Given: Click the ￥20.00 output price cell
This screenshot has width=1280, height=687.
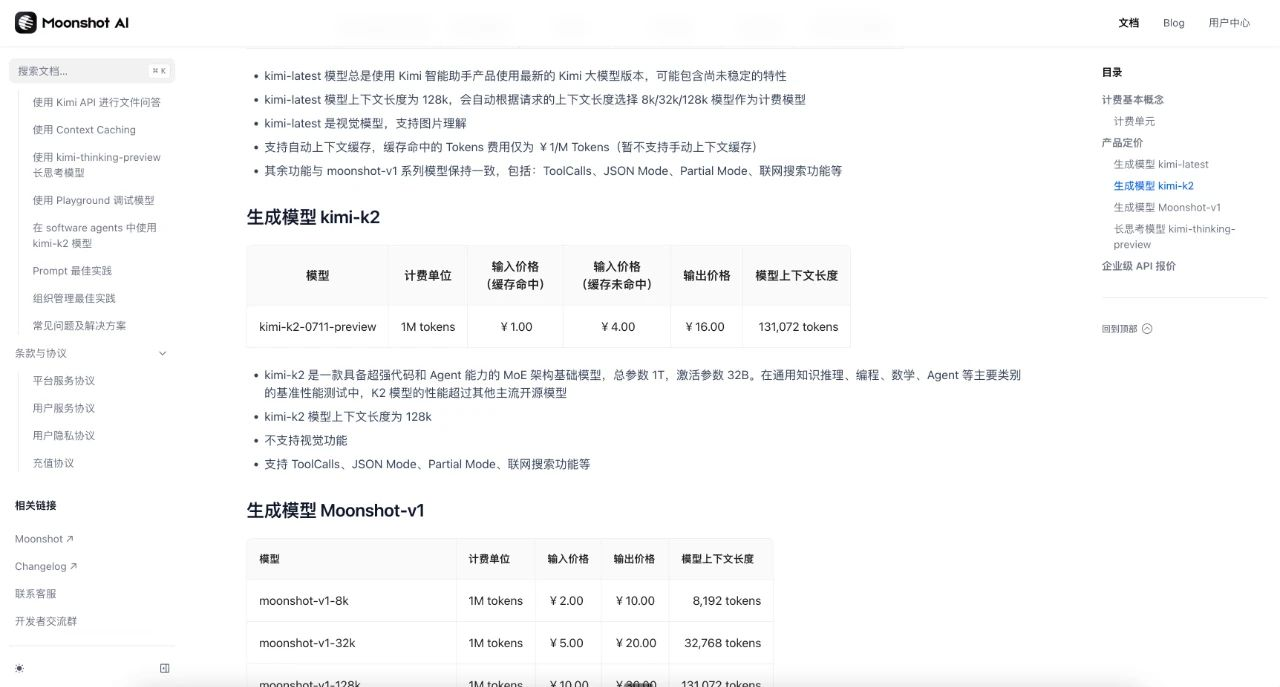Looking at the screenshot, I should [635, 643].
